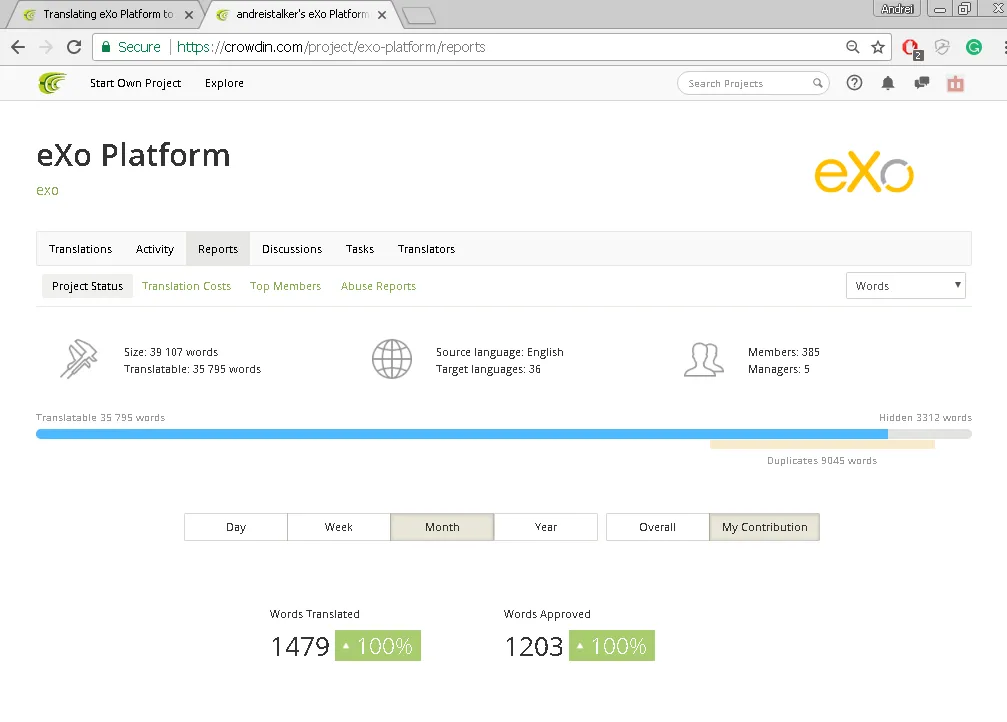Click the exo owner link

coord(48,190)
